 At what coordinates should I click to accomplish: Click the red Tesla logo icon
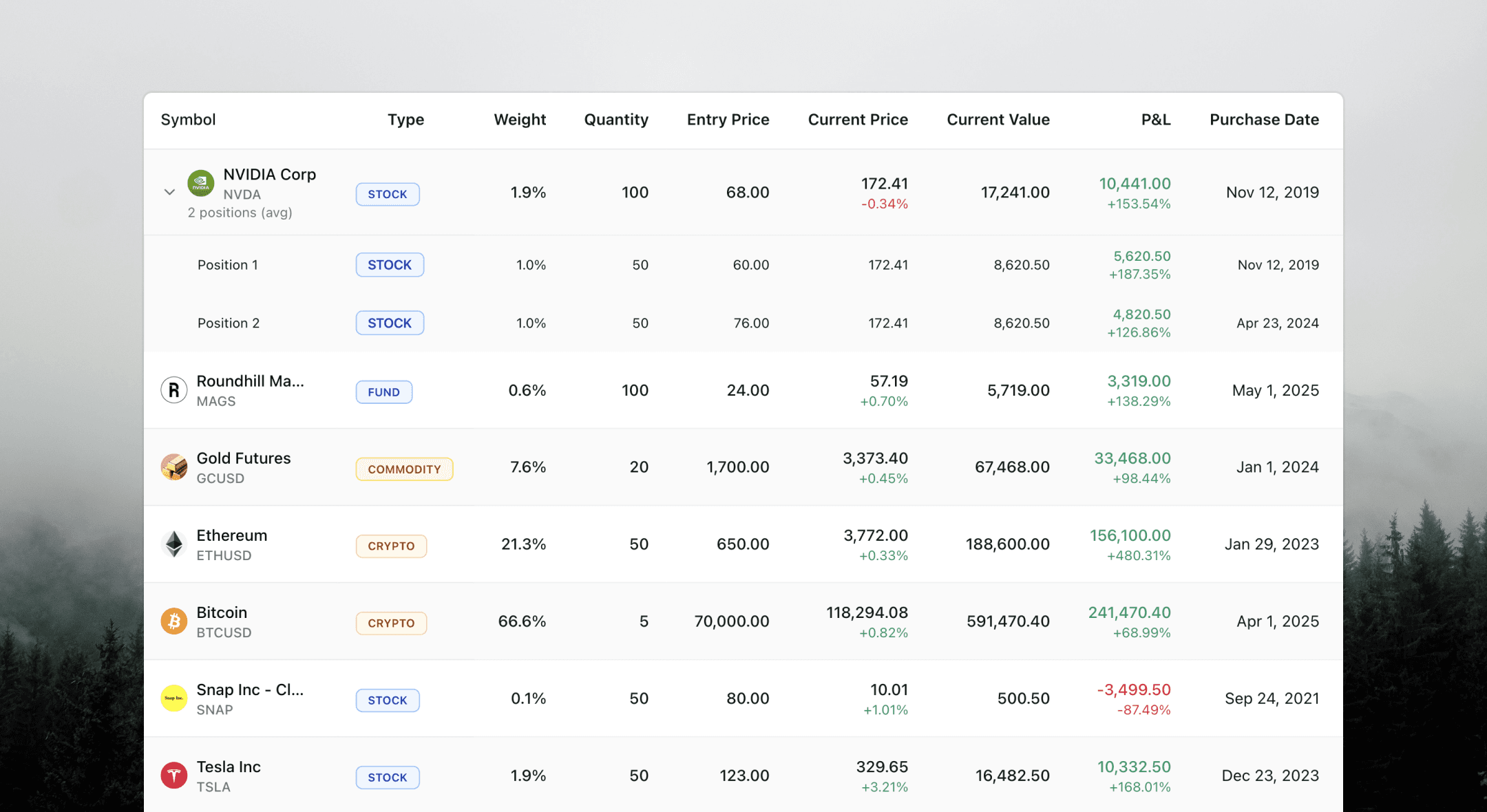[174, 776]
